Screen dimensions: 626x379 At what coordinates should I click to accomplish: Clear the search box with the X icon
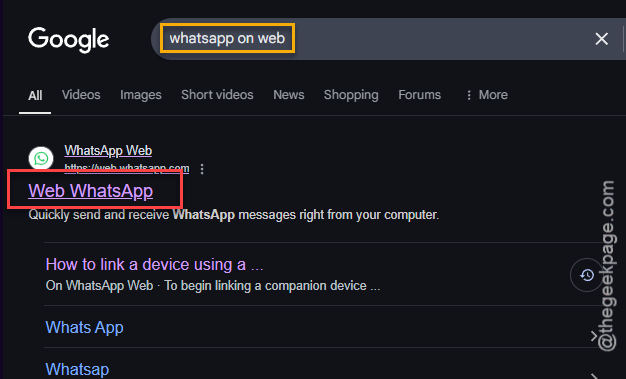(601, 39)
